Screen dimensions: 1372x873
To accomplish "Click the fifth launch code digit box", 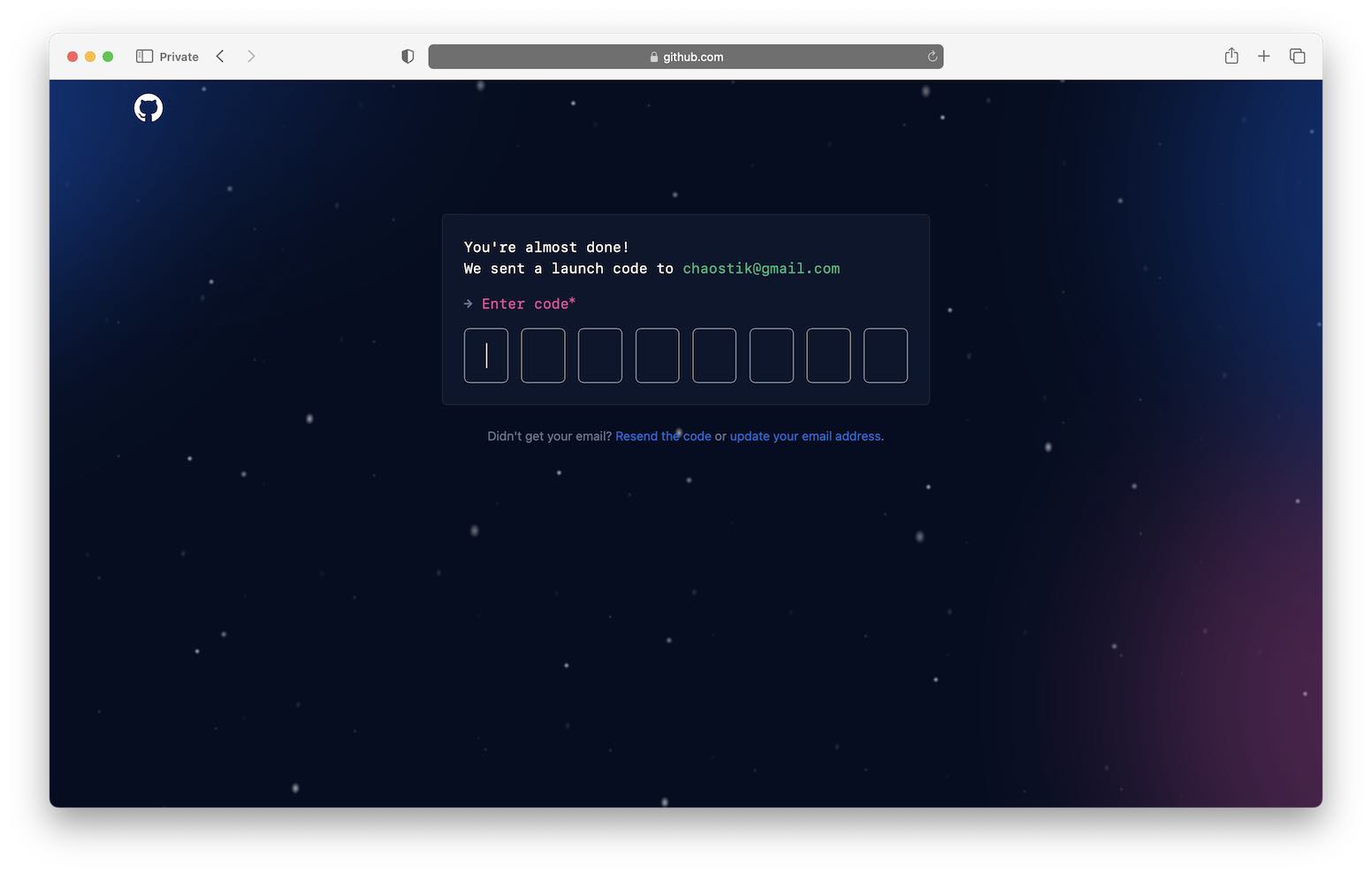I will [714, 356].
